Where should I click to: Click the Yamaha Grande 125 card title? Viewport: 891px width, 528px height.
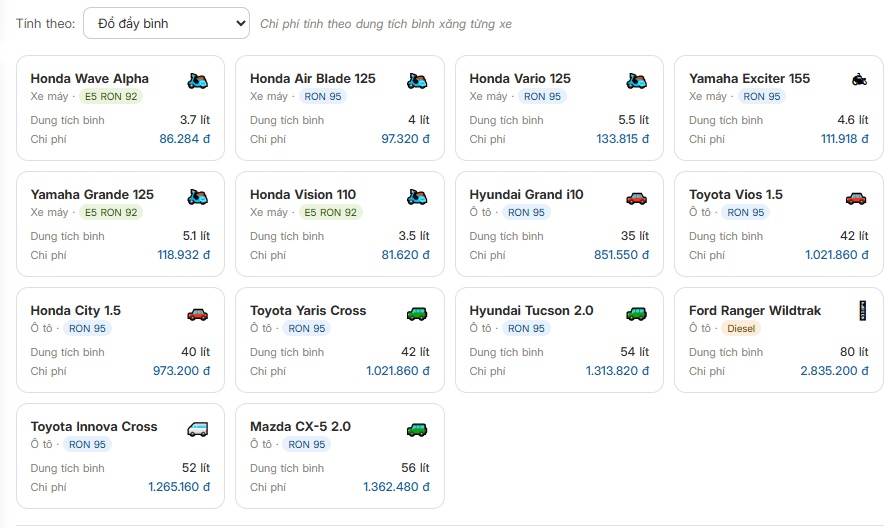[x=92, y=194]
